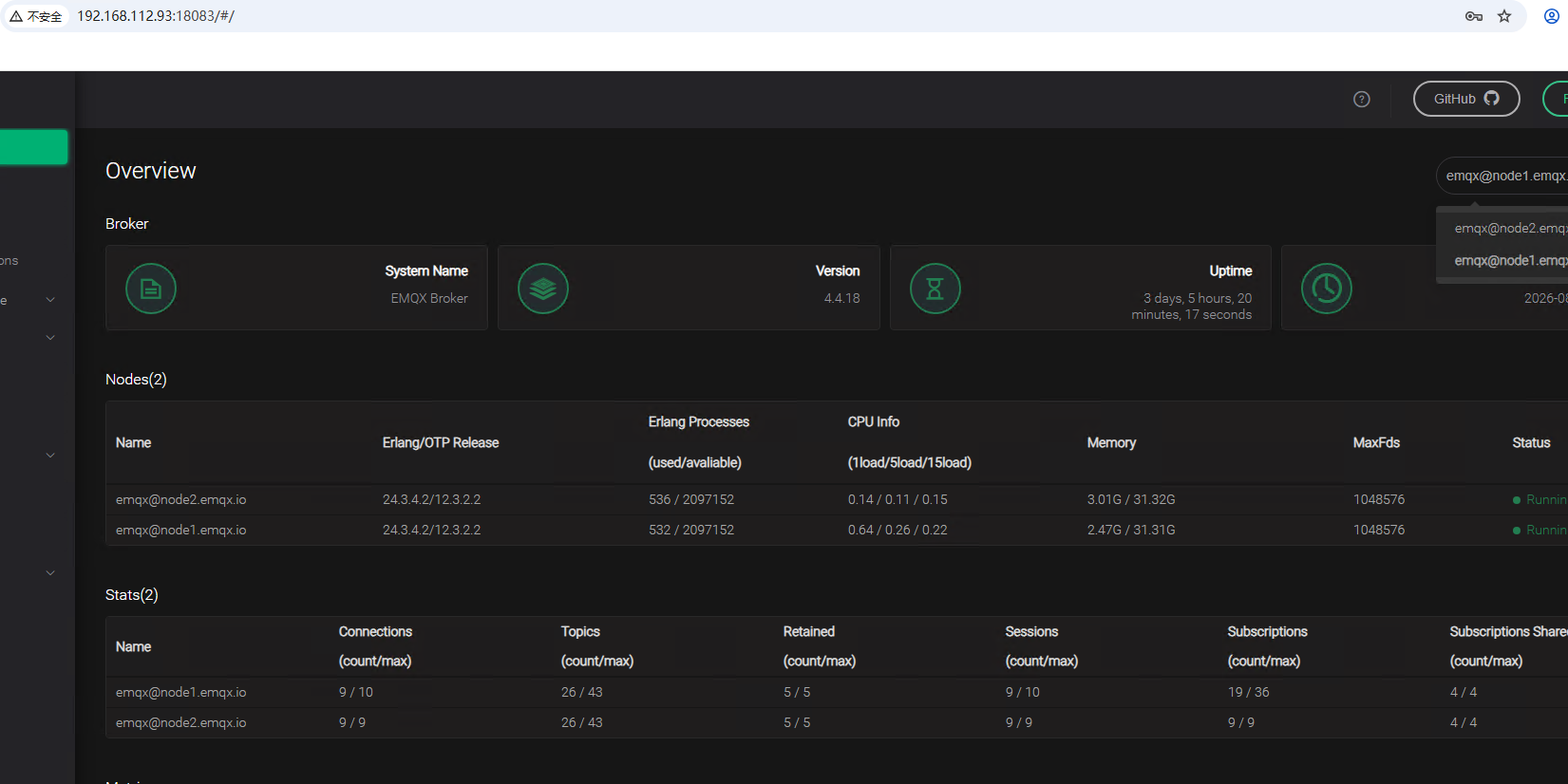
Task: Click the Status column header
Action: click(x=1531, y=442)
